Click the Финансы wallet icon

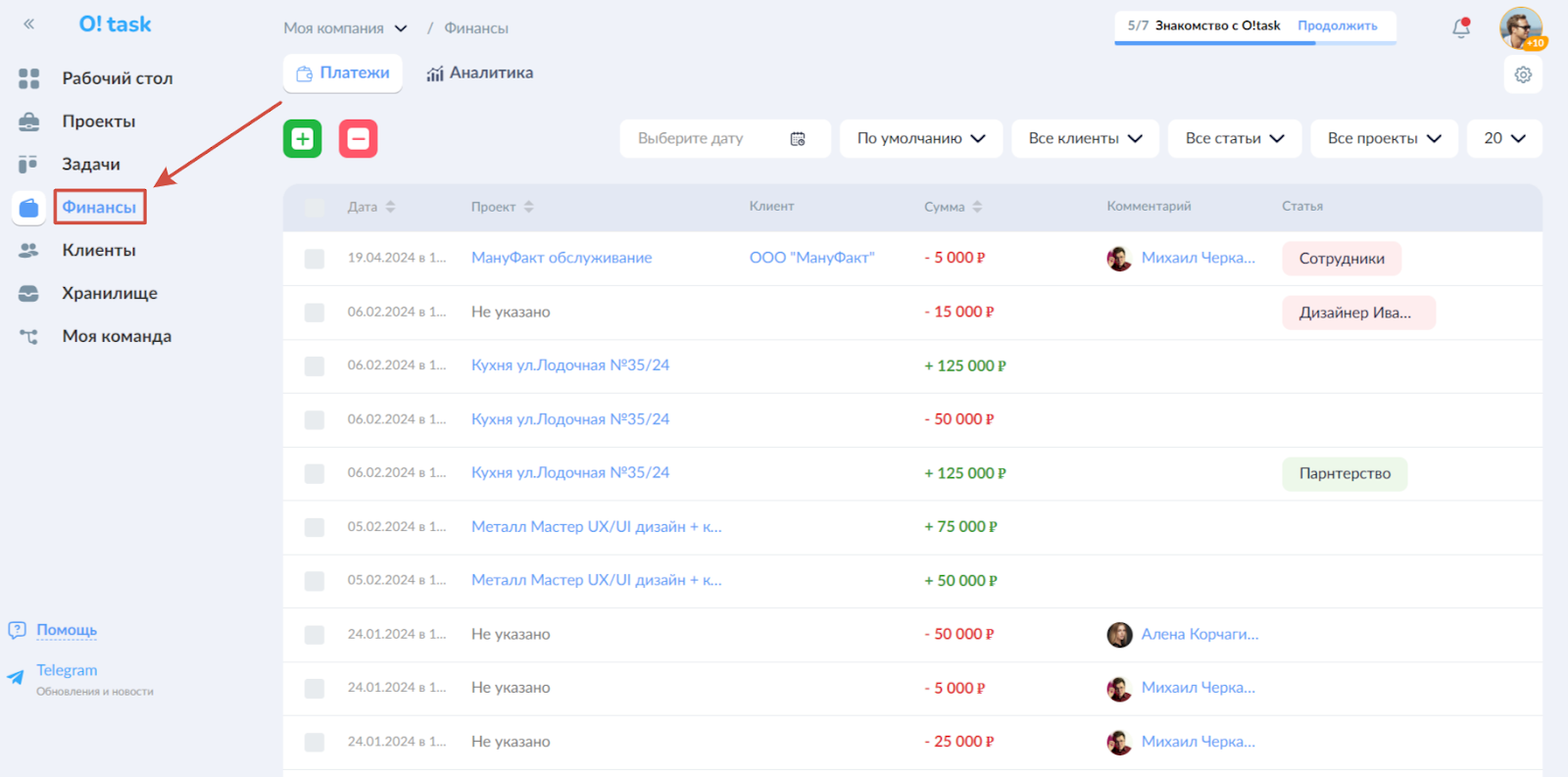pos(29,208)
